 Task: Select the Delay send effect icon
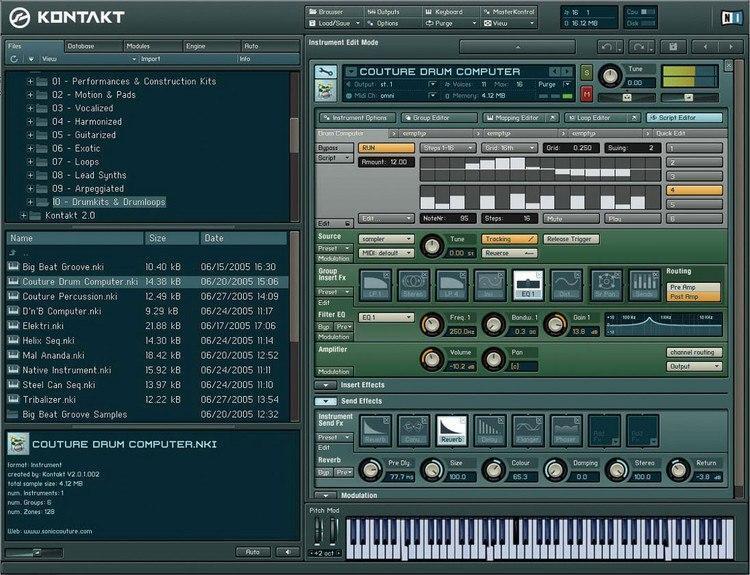coord(490,430)
